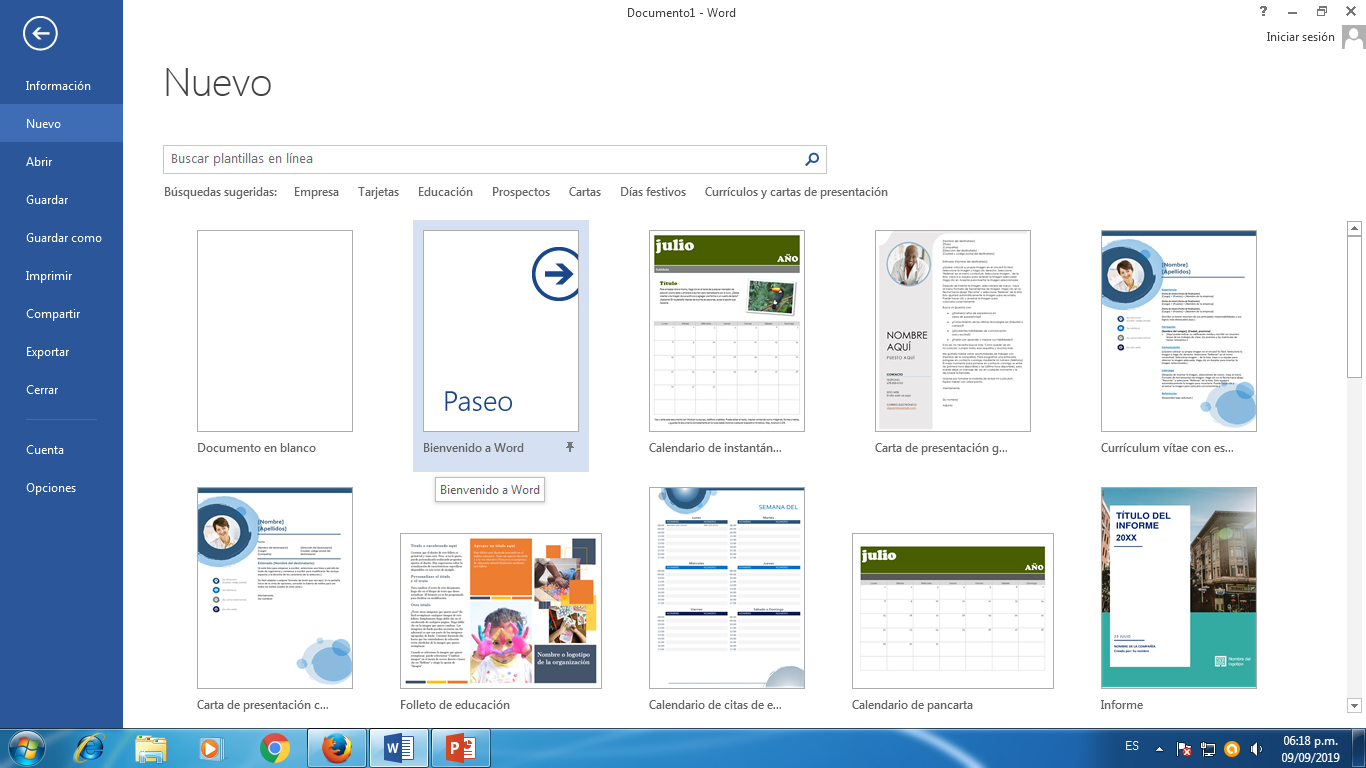Image resolution: width=1366 pixels, height=768 pixels.
Task: Click suggested search Empresa
Action: click(x=316, y=192)
